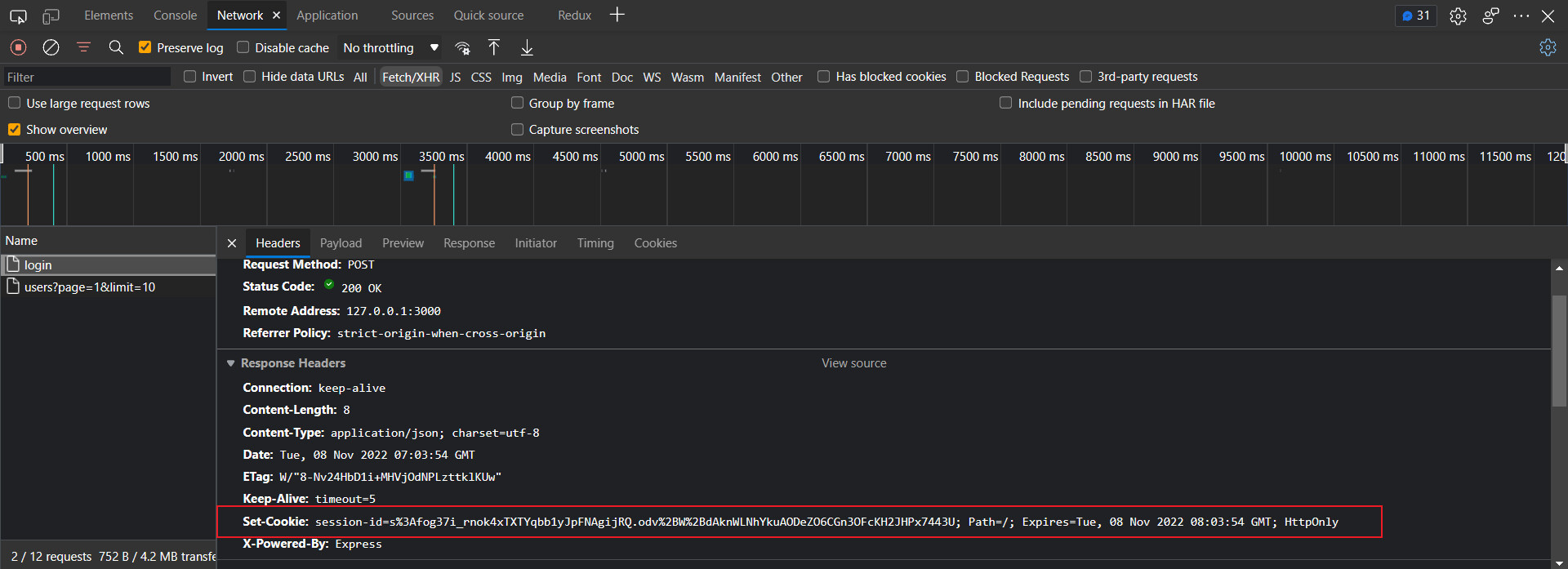Close DevTools panel

tap(1548, 16)
